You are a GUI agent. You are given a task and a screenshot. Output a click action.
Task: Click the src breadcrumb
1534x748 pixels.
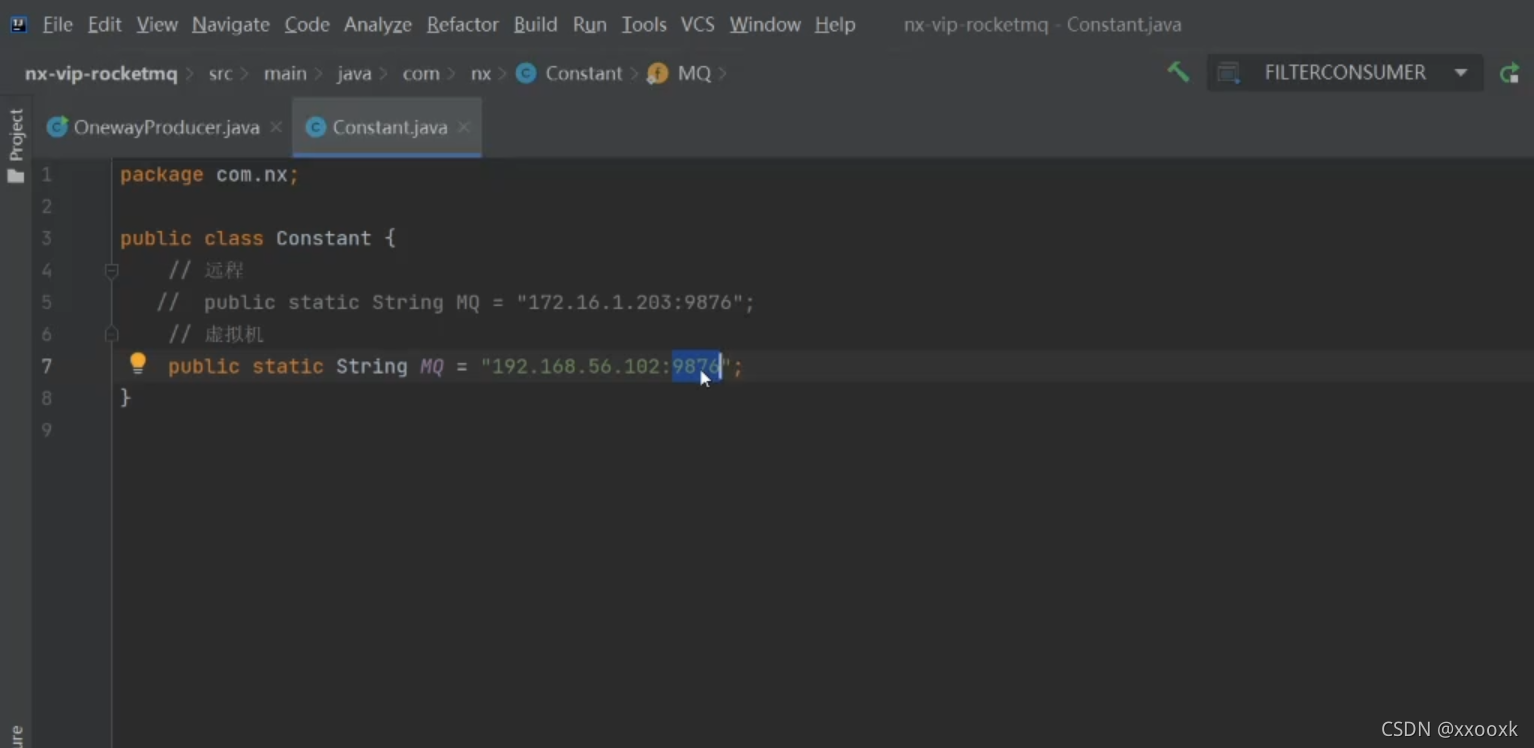click(x=220, y=73)
